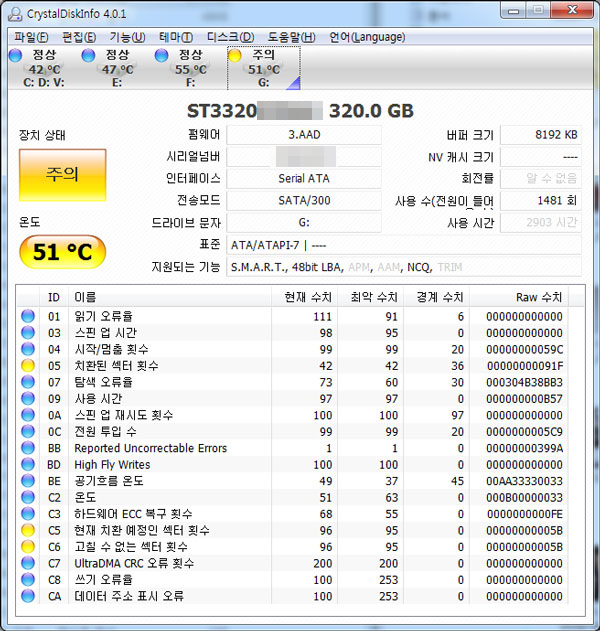
Task: Click the 최악 수치 column header
Action: pos(370,297)
